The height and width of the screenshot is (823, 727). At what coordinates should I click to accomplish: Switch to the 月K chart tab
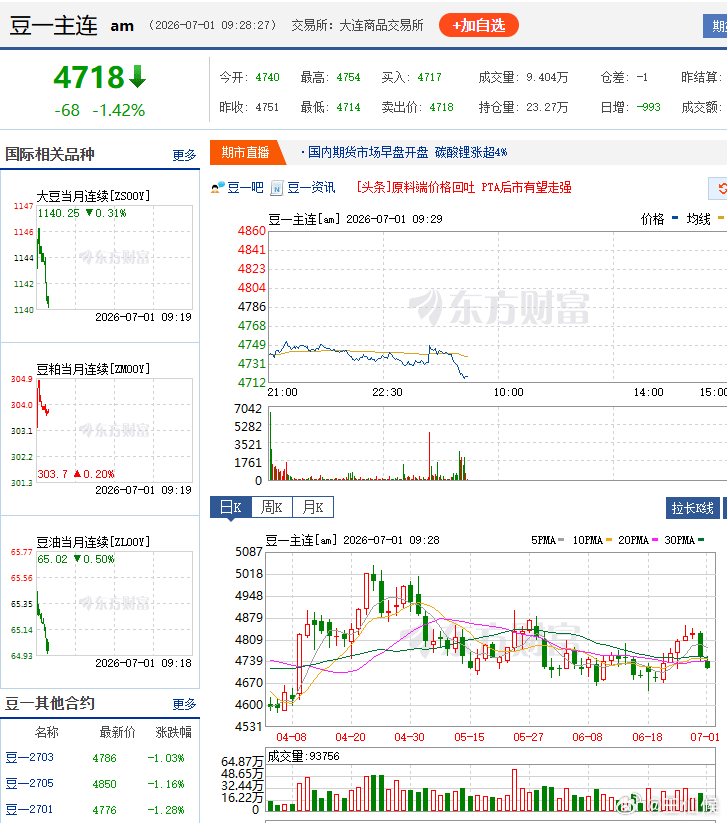tap(313, 508)
